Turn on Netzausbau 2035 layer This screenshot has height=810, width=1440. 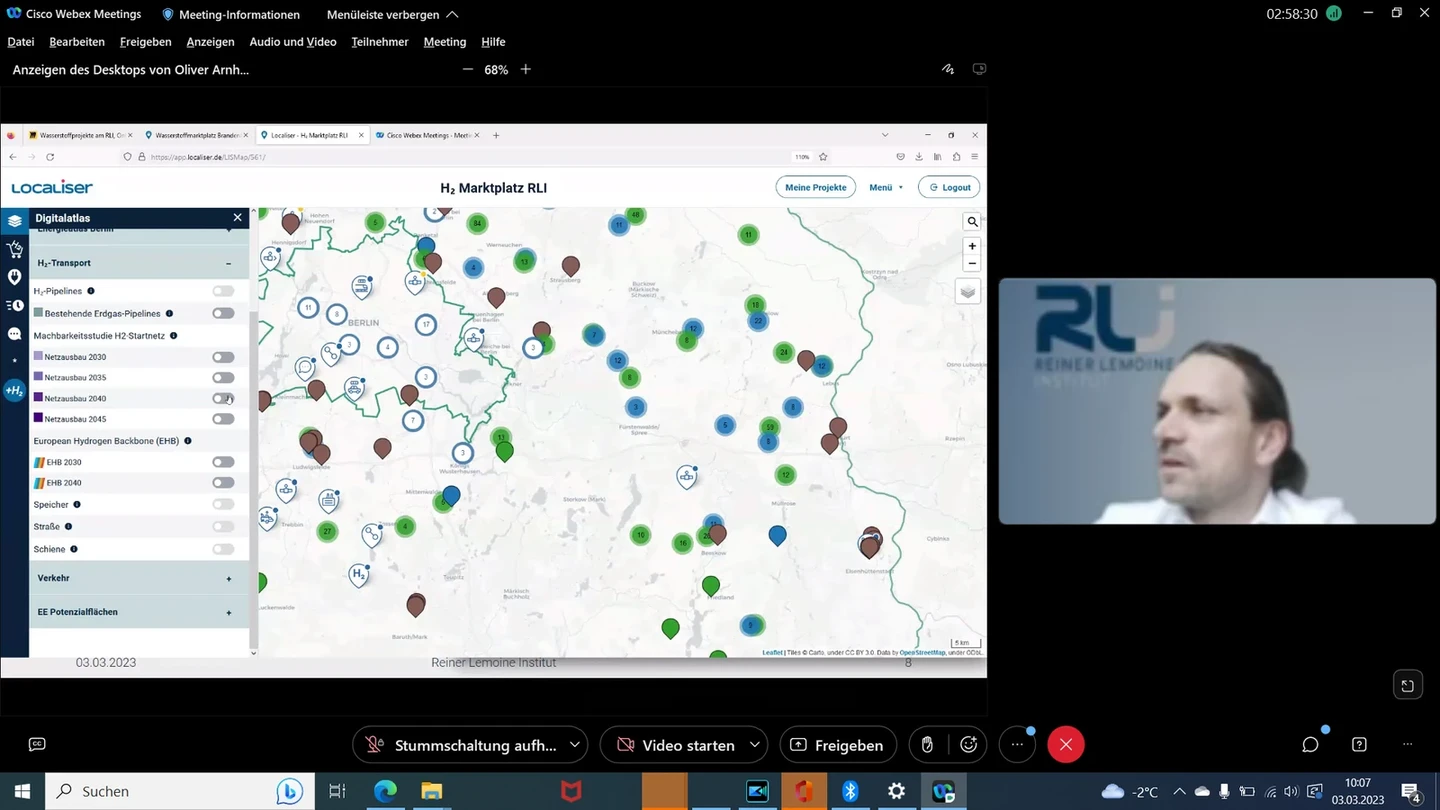pos(223,378)
